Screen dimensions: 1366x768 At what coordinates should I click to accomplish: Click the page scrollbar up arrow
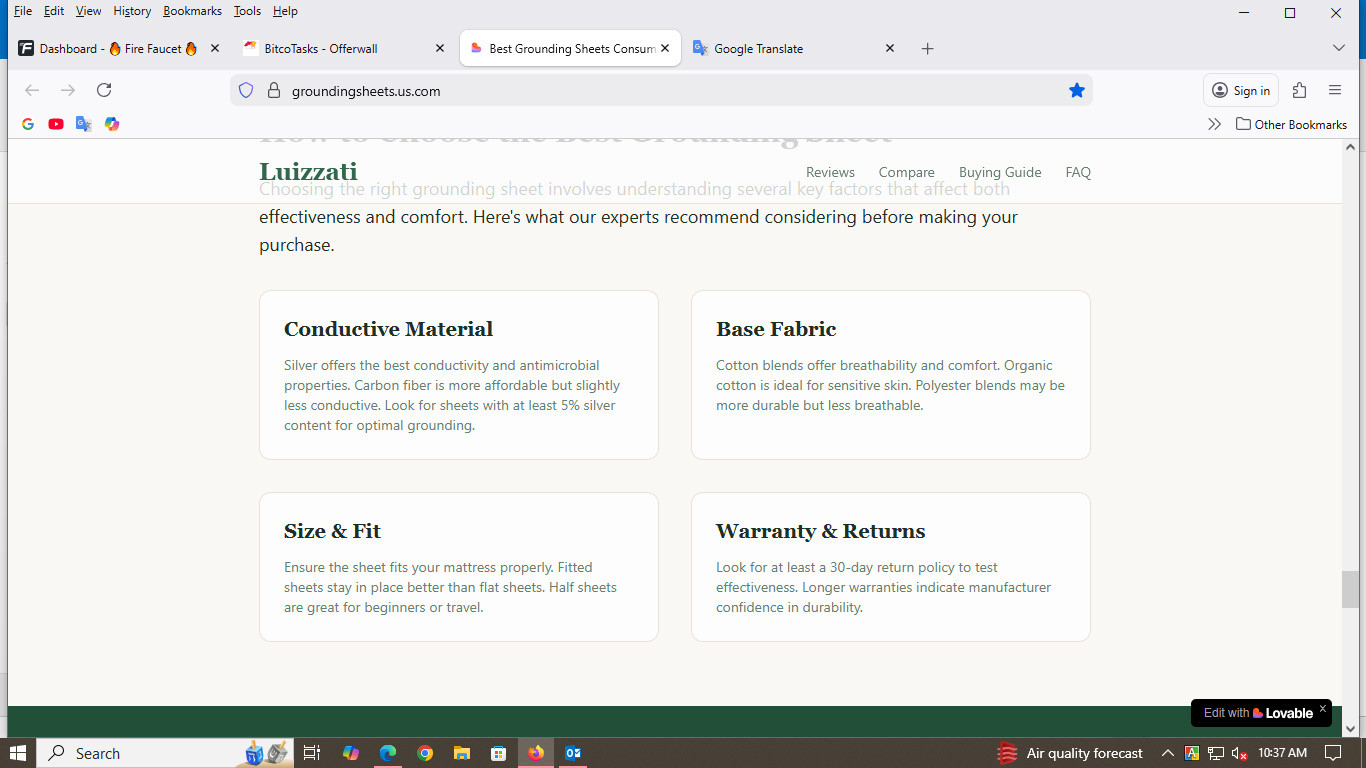pos(1350,147)
